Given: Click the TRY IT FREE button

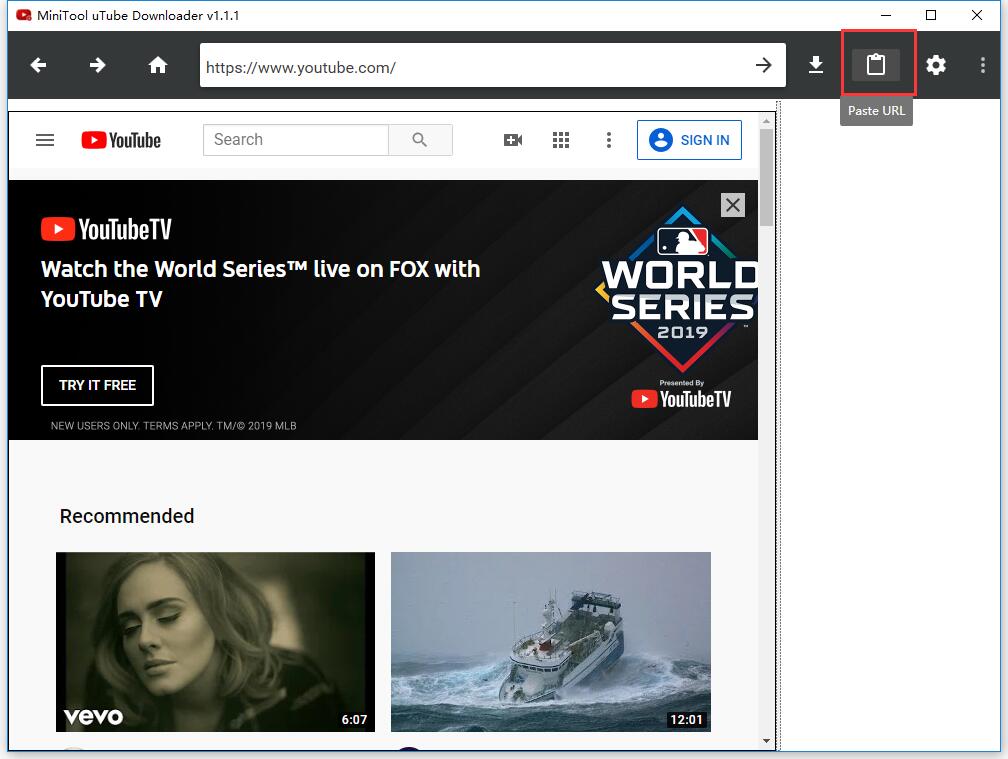Looking at the screenshot, I should (97, 385).
